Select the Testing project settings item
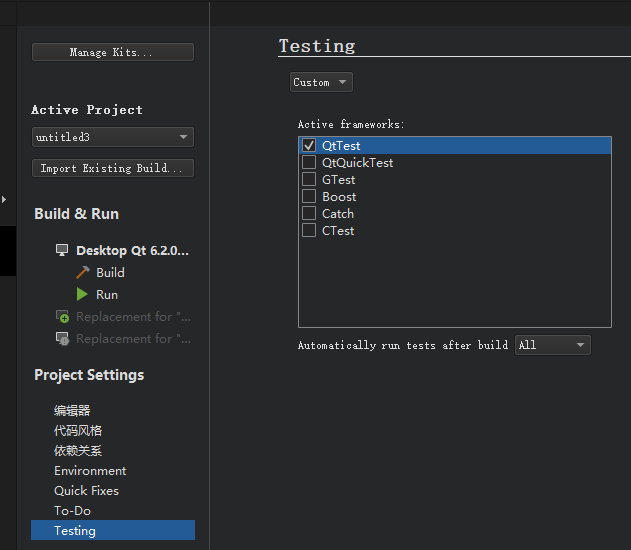This screenshot has height=550, width=631. click(113, 530)
